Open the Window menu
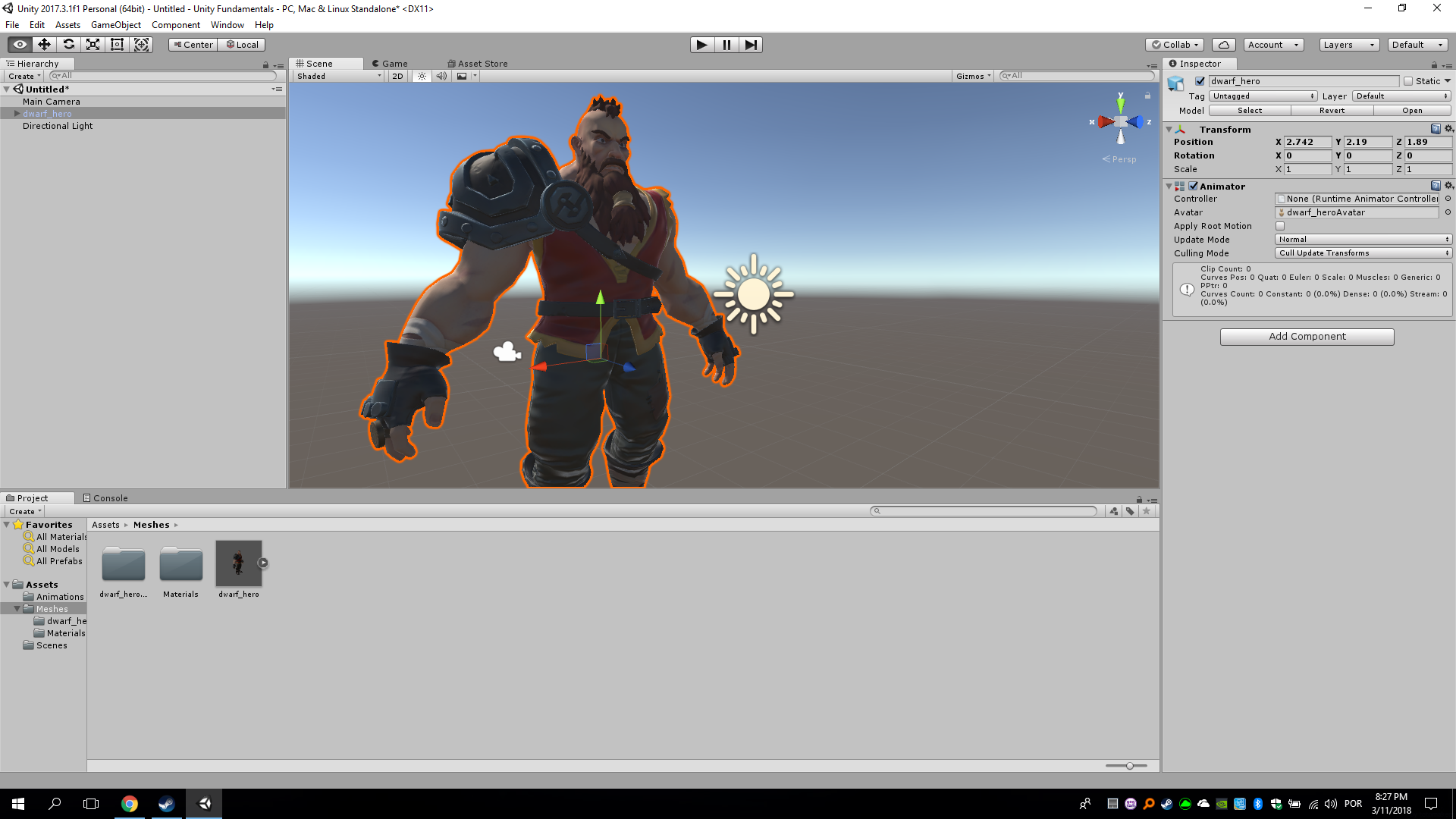The height and width of the screenshot is (819, 1456). point(227,25)
